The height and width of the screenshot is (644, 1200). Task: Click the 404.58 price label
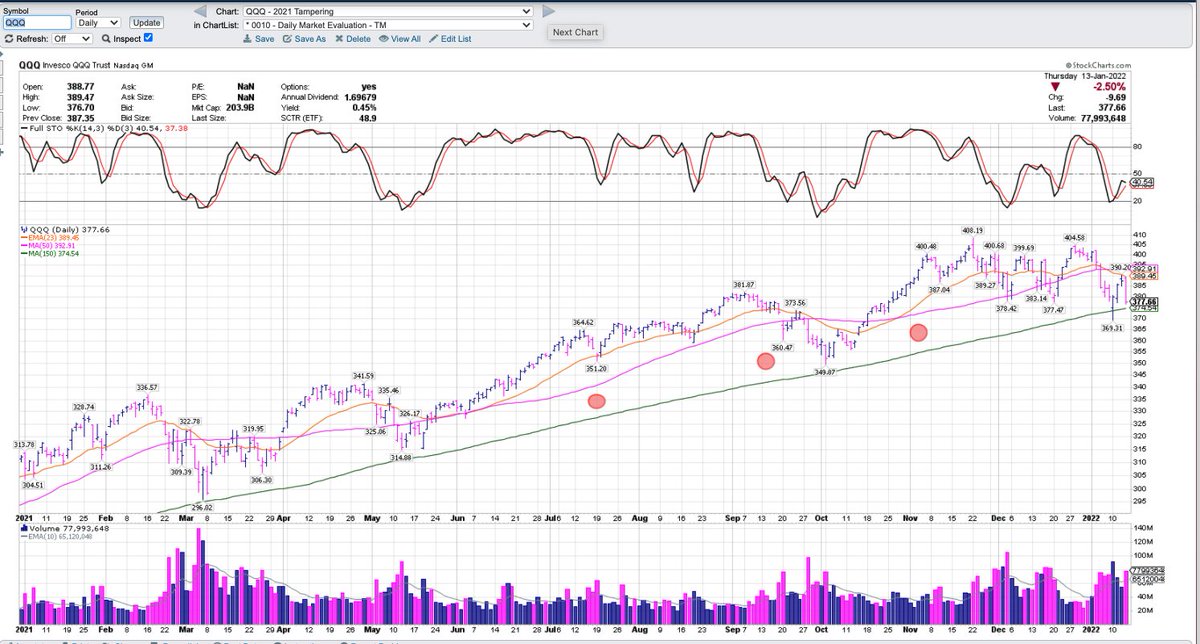tap(1075, 238)
